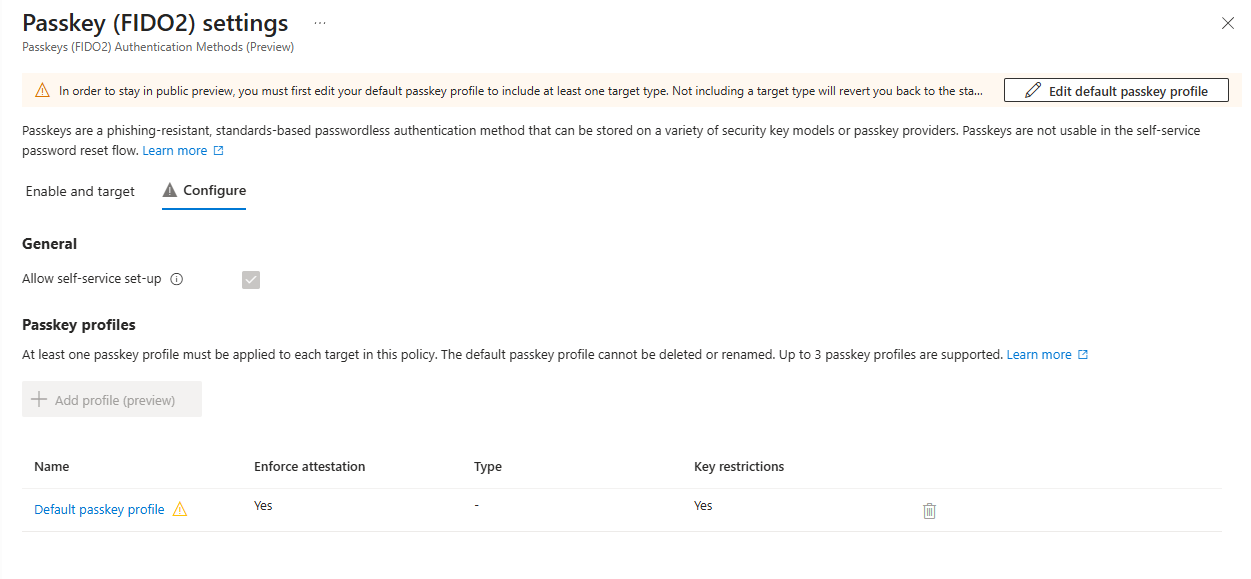Click the external link icon in the Passkey profiles description
1251x579 pixels.
coord(1084,354)
